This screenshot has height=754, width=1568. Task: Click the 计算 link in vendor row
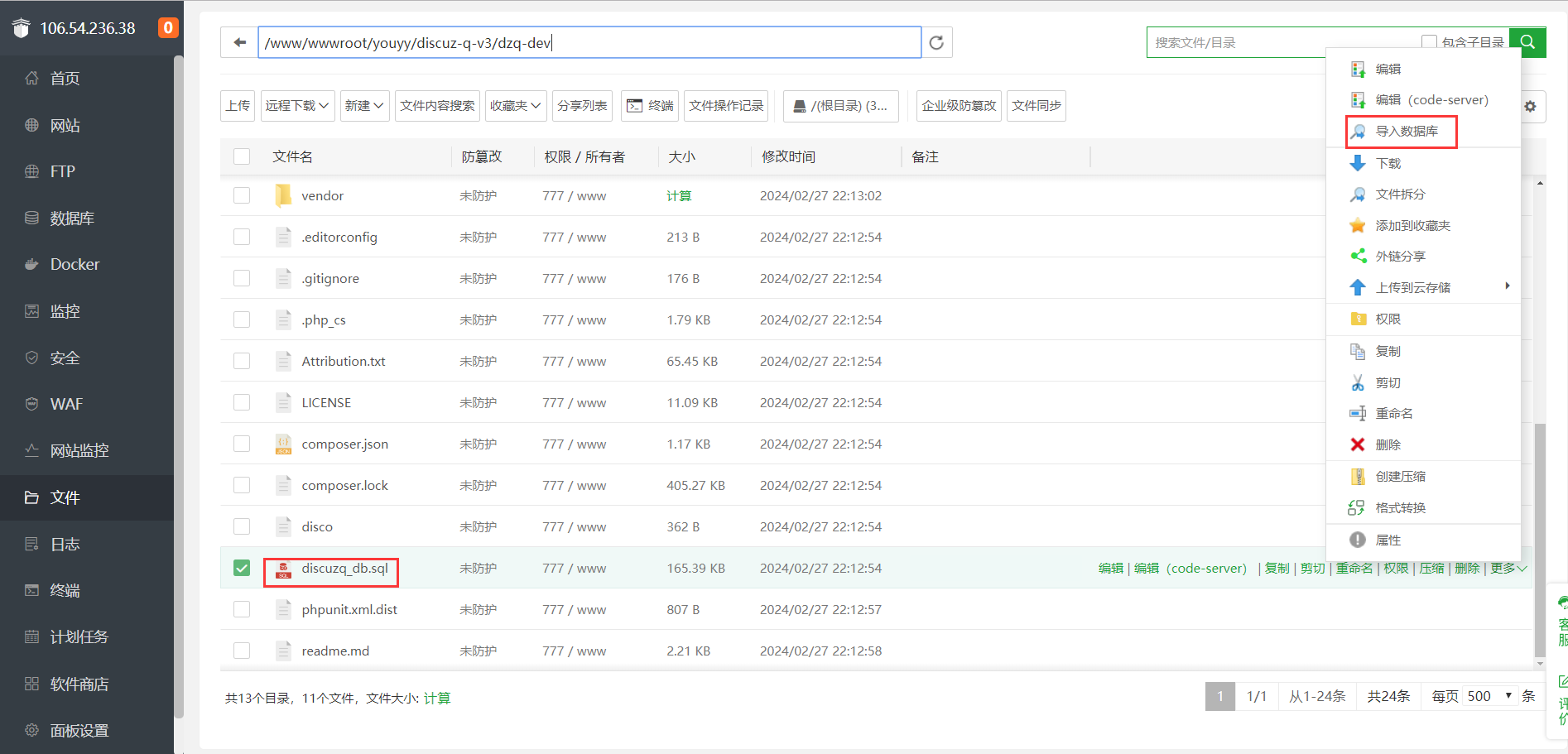(679, 195)
